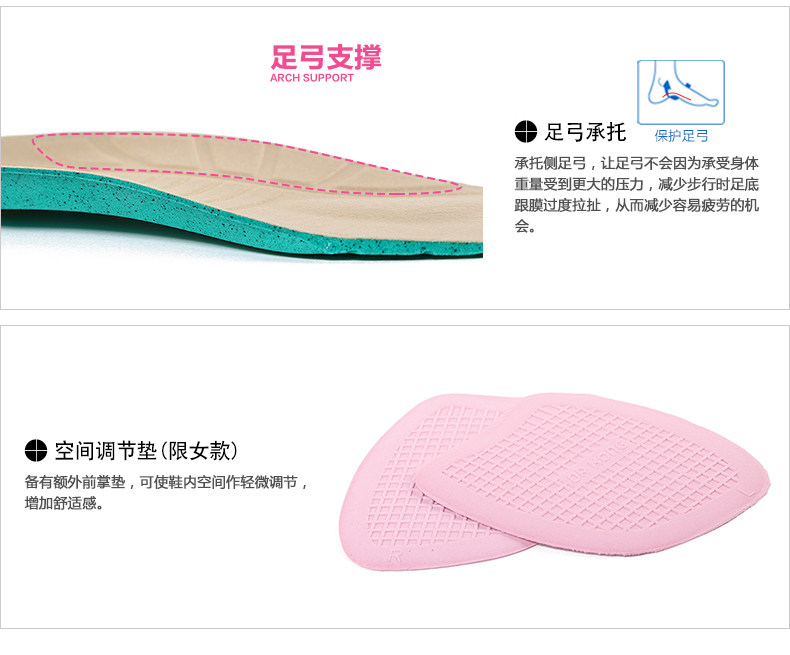Click the 空间调节垫(限女款) heading
Viewport: 790px width, 655px height.
click(146, 450)
